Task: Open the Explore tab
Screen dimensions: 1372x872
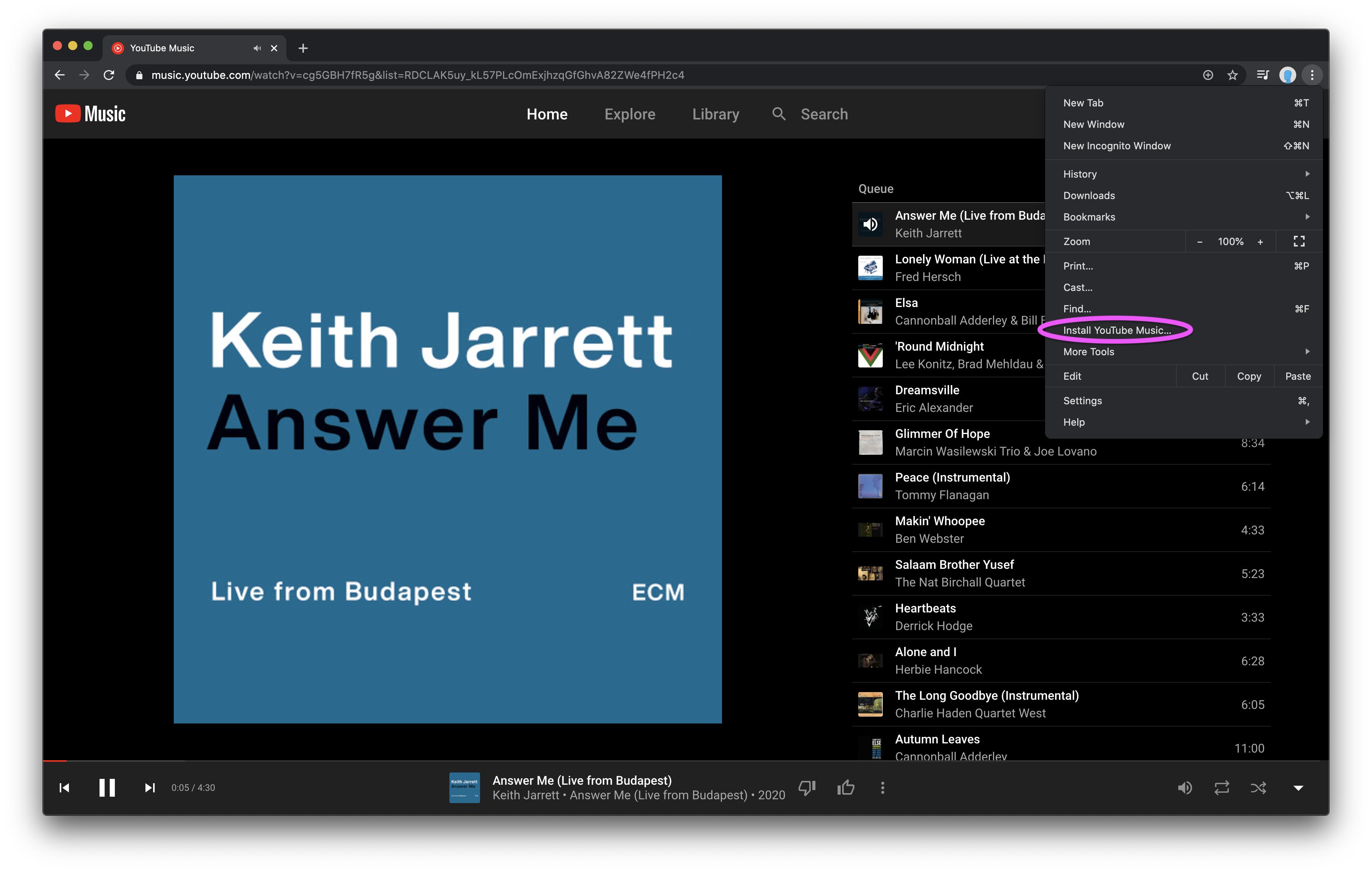Action: [x=630, y=114]
